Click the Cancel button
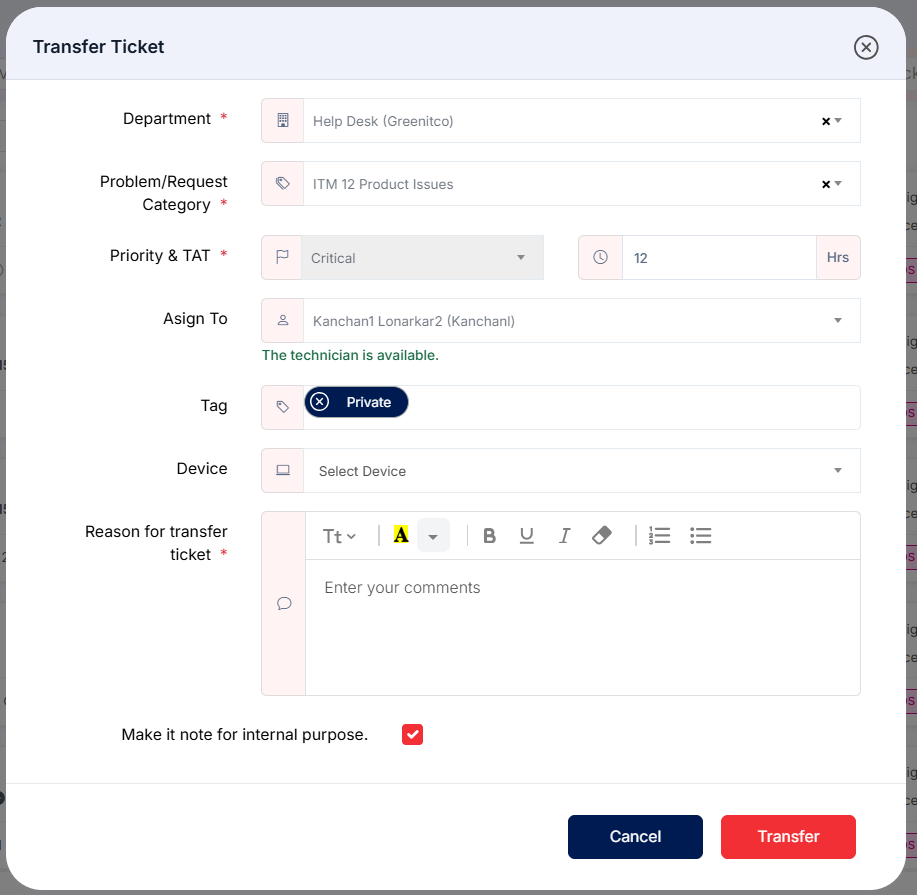Screen dimensions: 917x895 tap(635, 837)
